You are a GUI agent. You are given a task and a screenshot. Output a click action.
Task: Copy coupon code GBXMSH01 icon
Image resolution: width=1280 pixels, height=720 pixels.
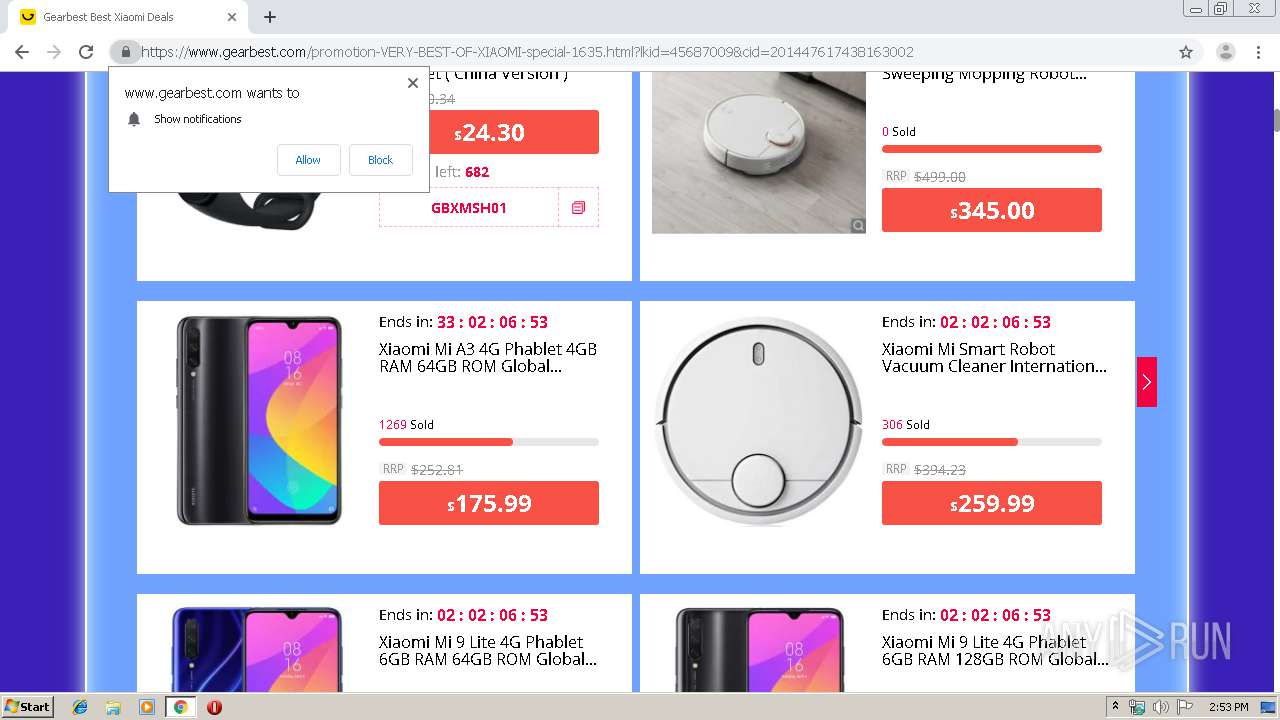578,208
